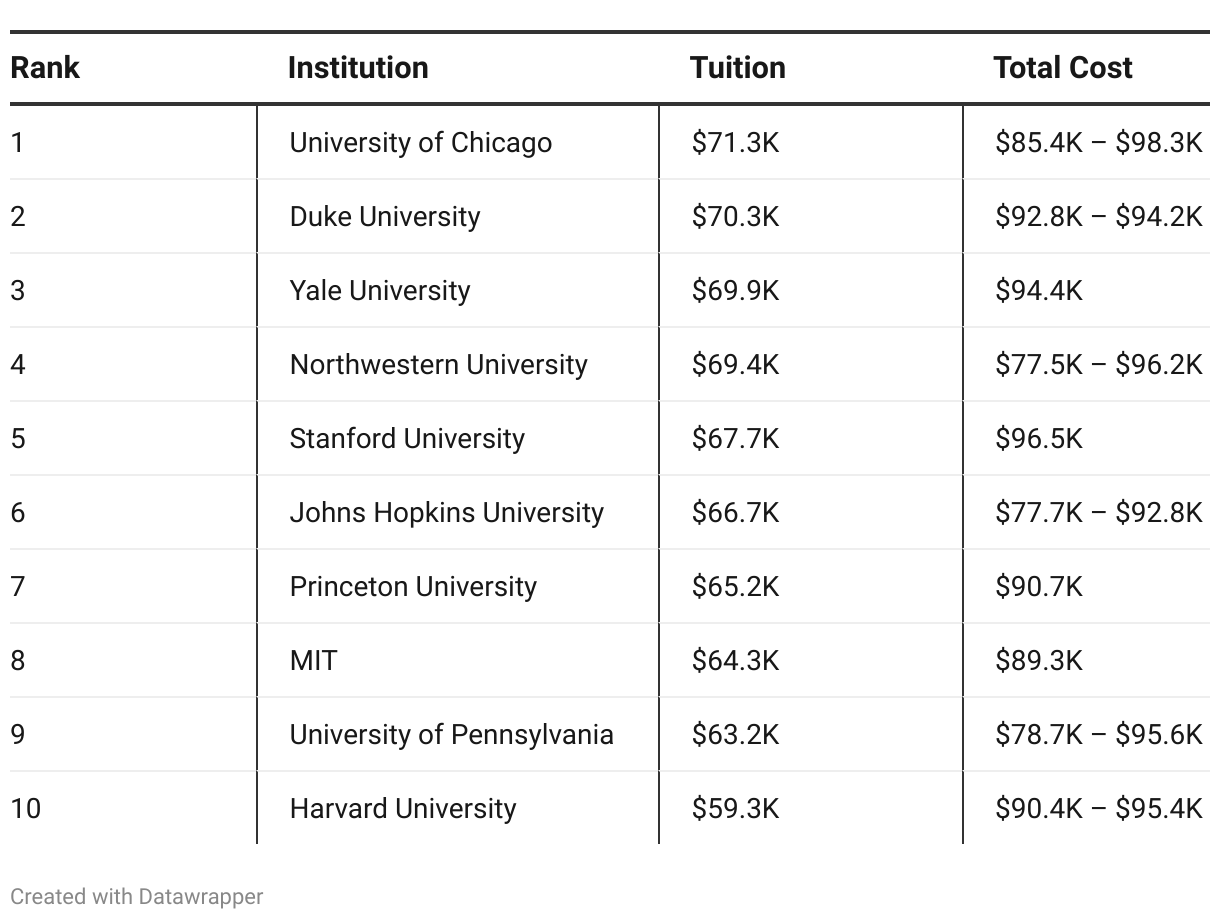The image size is (1220, 920).
Task: Select the Johns Hopkins University cell
Action: (x=446, y=512)
